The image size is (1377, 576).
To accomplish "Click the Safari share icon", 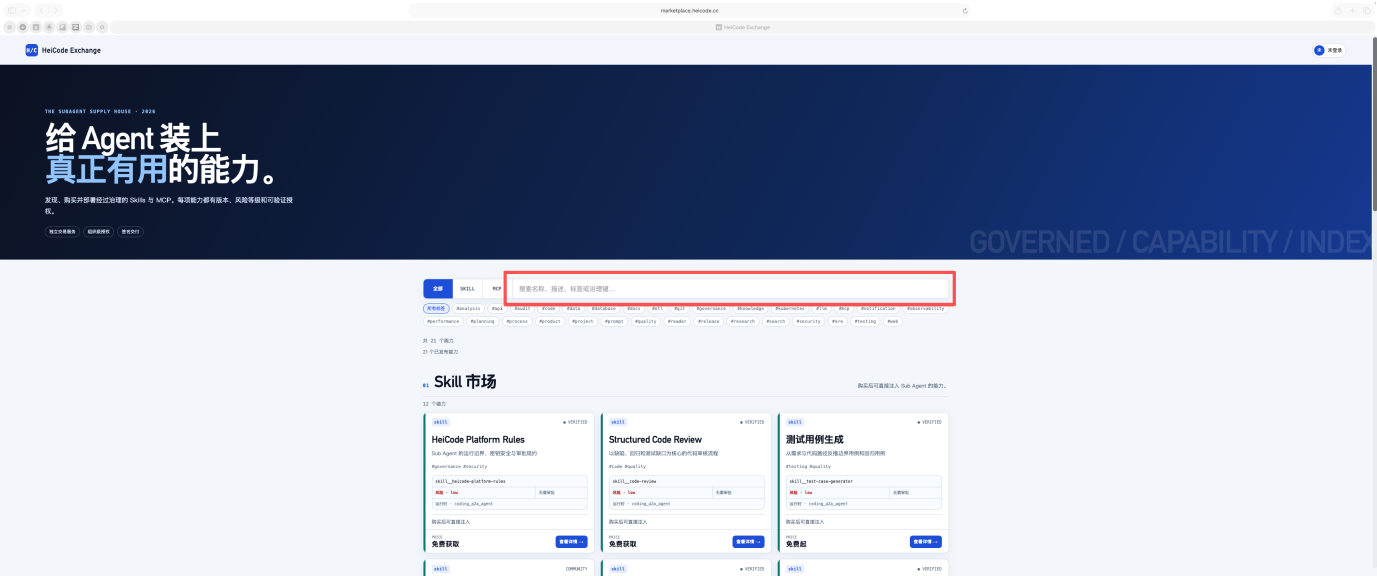I will click(x=1338, y=10).
